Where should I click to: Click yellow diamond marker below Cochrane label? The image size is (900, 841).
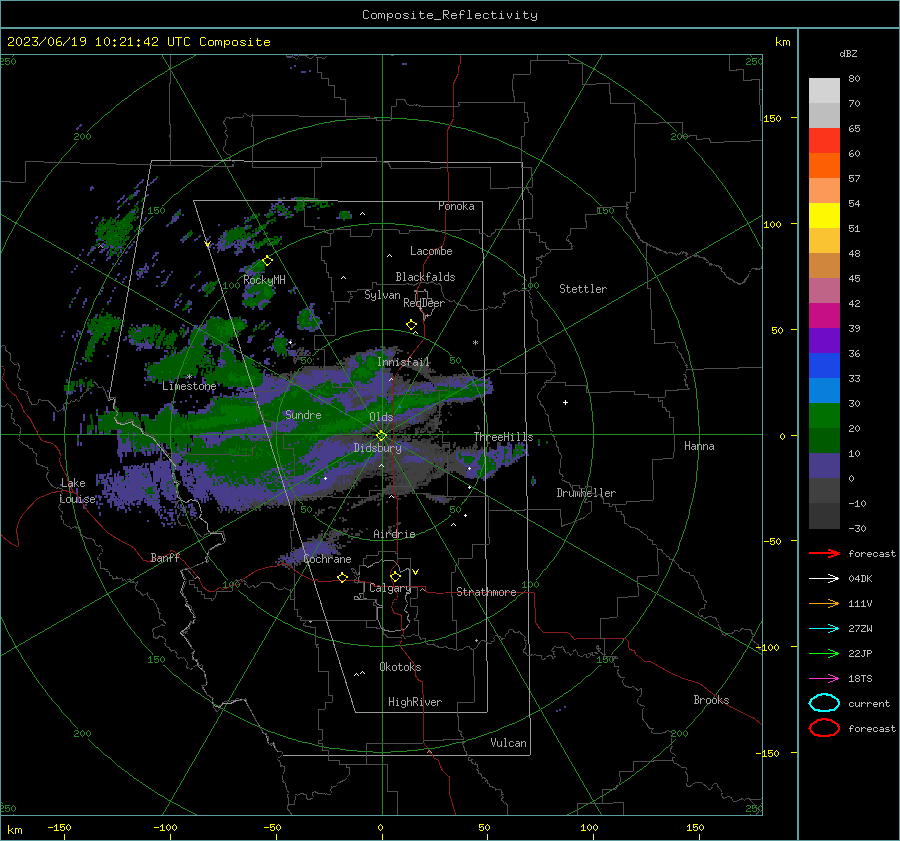click(x=343, y=577)
